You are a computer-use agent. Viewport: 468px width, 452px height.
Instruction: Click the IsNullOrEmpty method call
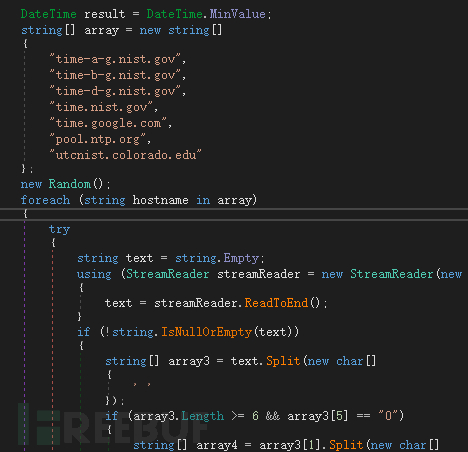[206, 332]
